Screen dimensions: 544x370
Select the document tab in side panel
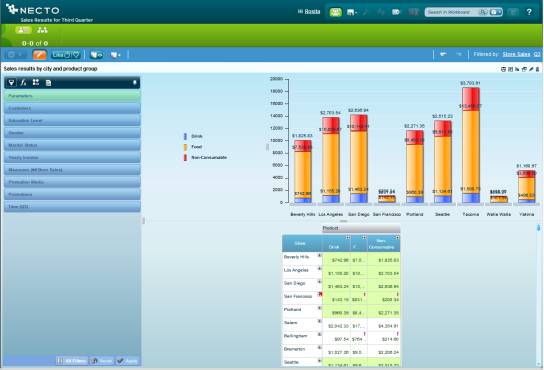(x=48, y=83)
